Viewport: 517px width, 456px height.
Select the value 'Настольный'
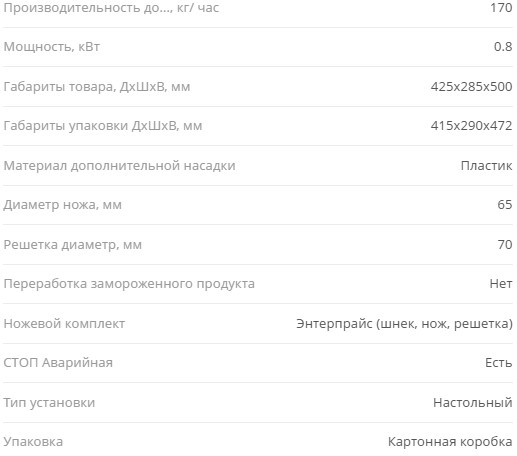tap(473, 403)
